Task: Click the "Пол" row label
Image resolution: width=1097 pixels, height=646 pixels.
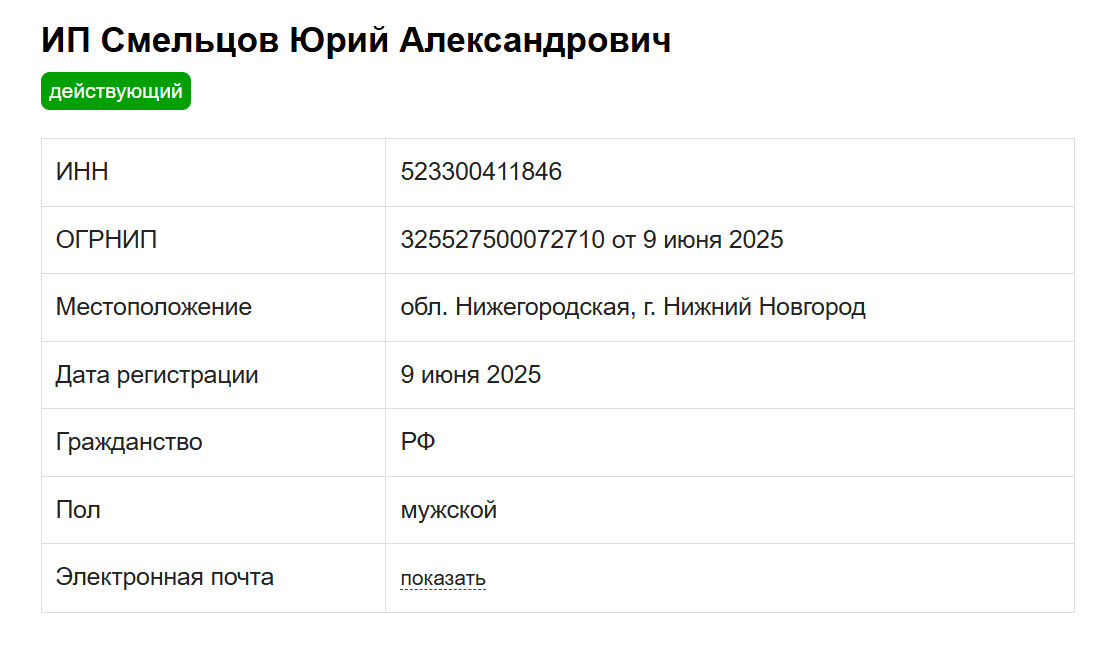Action: pos(78,510)
